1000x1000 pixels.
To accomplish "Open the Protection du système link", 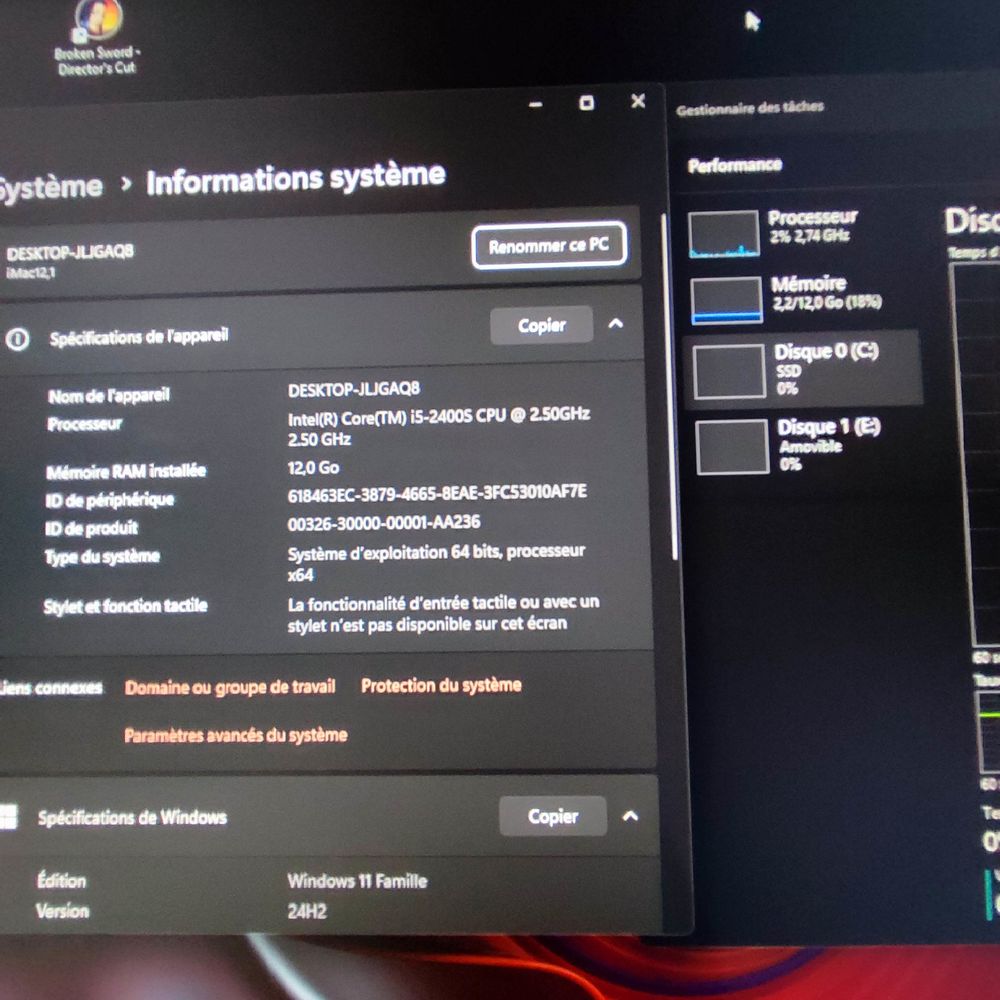I will tap(441, 685).
